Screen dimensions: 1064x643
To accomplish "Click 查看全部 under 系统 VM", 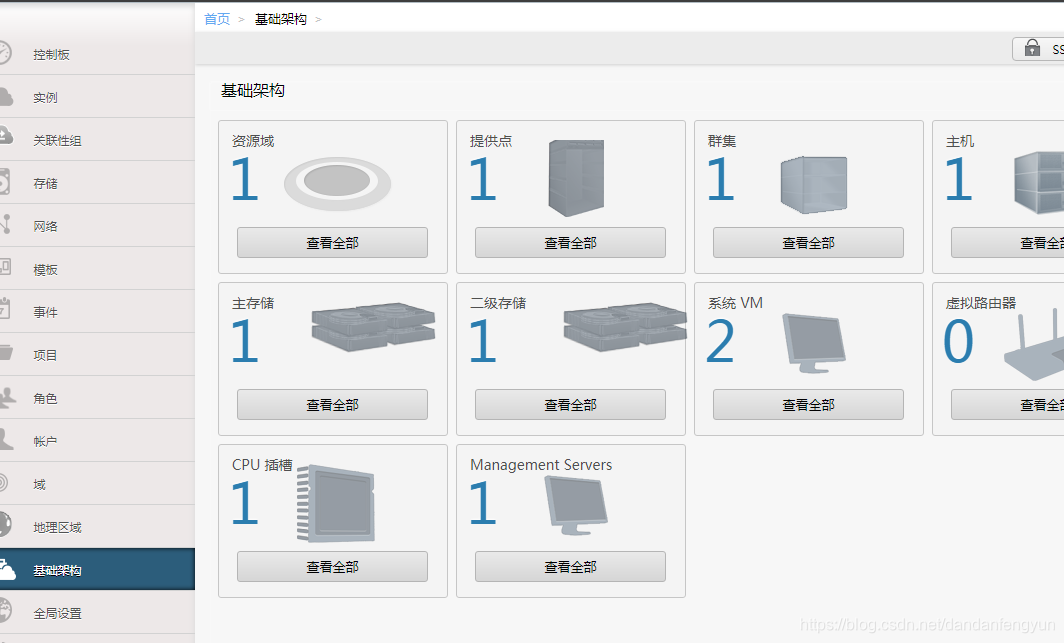I will (x=808, y=404).
